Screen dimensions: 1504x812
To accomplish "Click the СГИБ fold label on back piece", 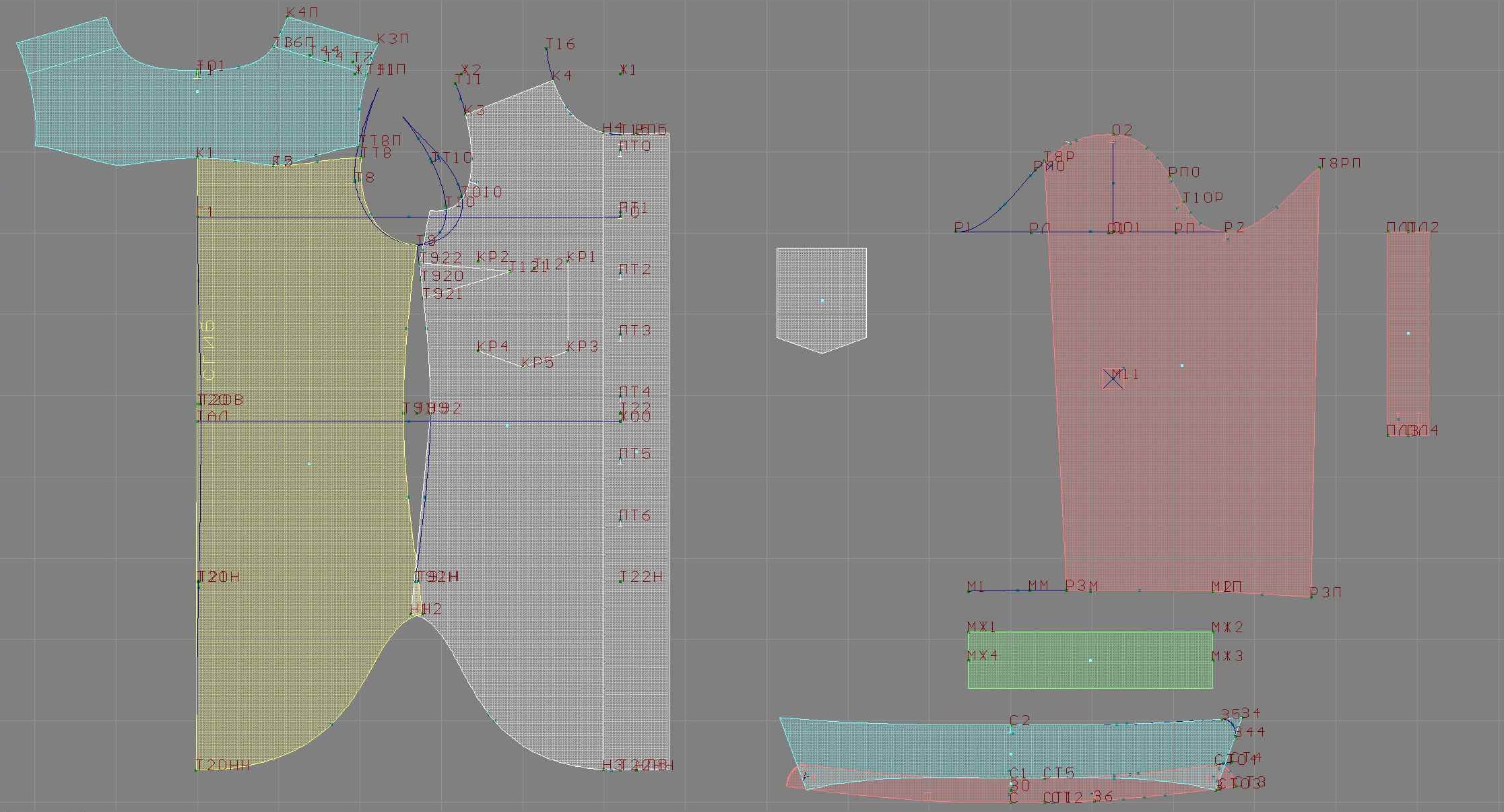I will tap(209, 349).
